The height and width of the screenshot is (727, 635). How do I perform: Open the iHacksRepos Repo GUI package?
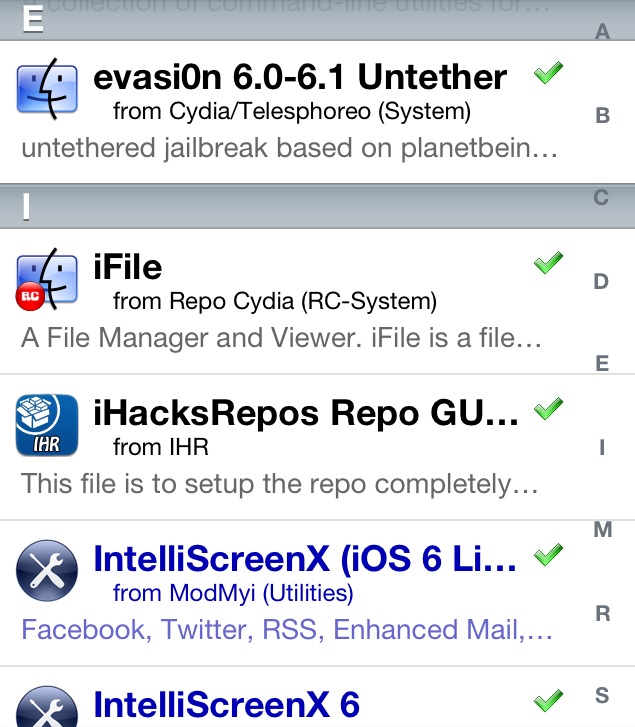pyautogui.click(x=305, y=413)
